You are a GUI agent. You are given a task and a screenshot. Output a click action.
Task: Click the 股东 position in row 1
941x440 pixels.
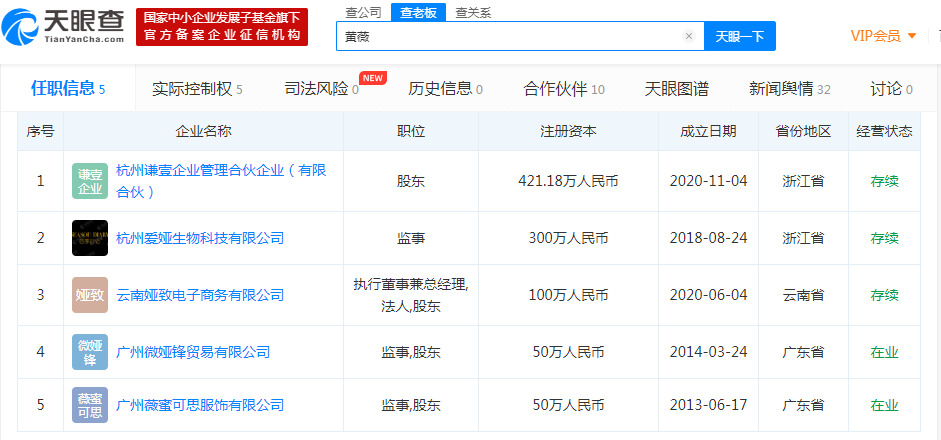click(x=411, y=181)
